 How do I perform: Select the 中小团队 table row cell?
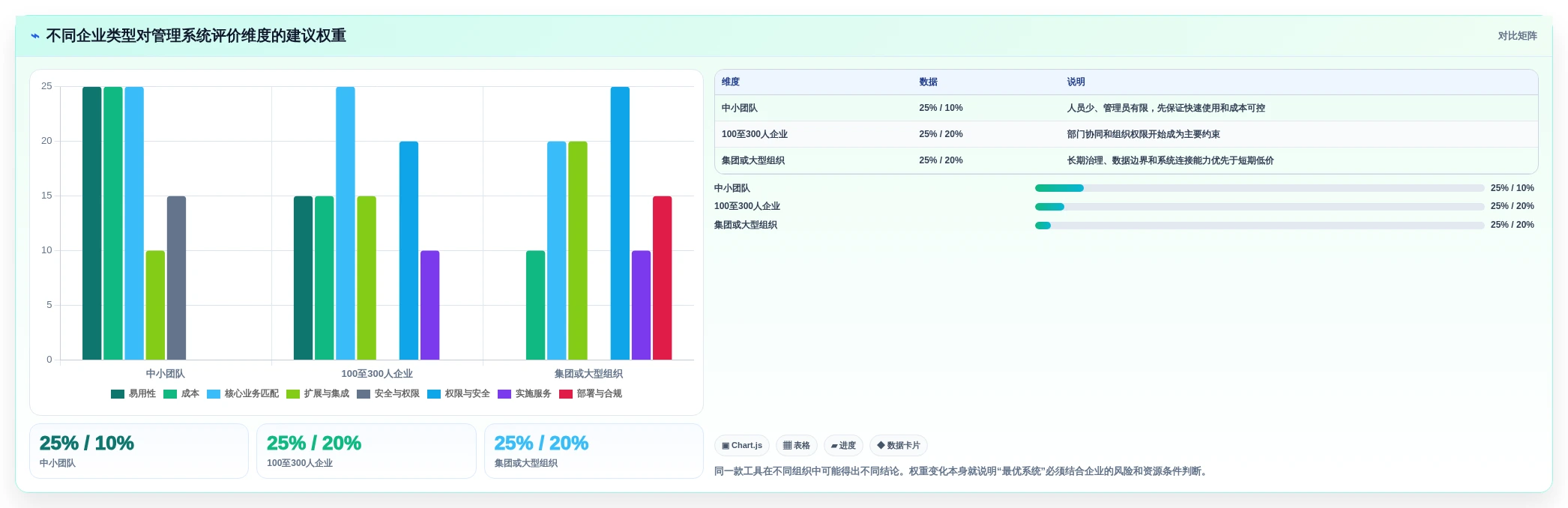[x=813, y=108]
